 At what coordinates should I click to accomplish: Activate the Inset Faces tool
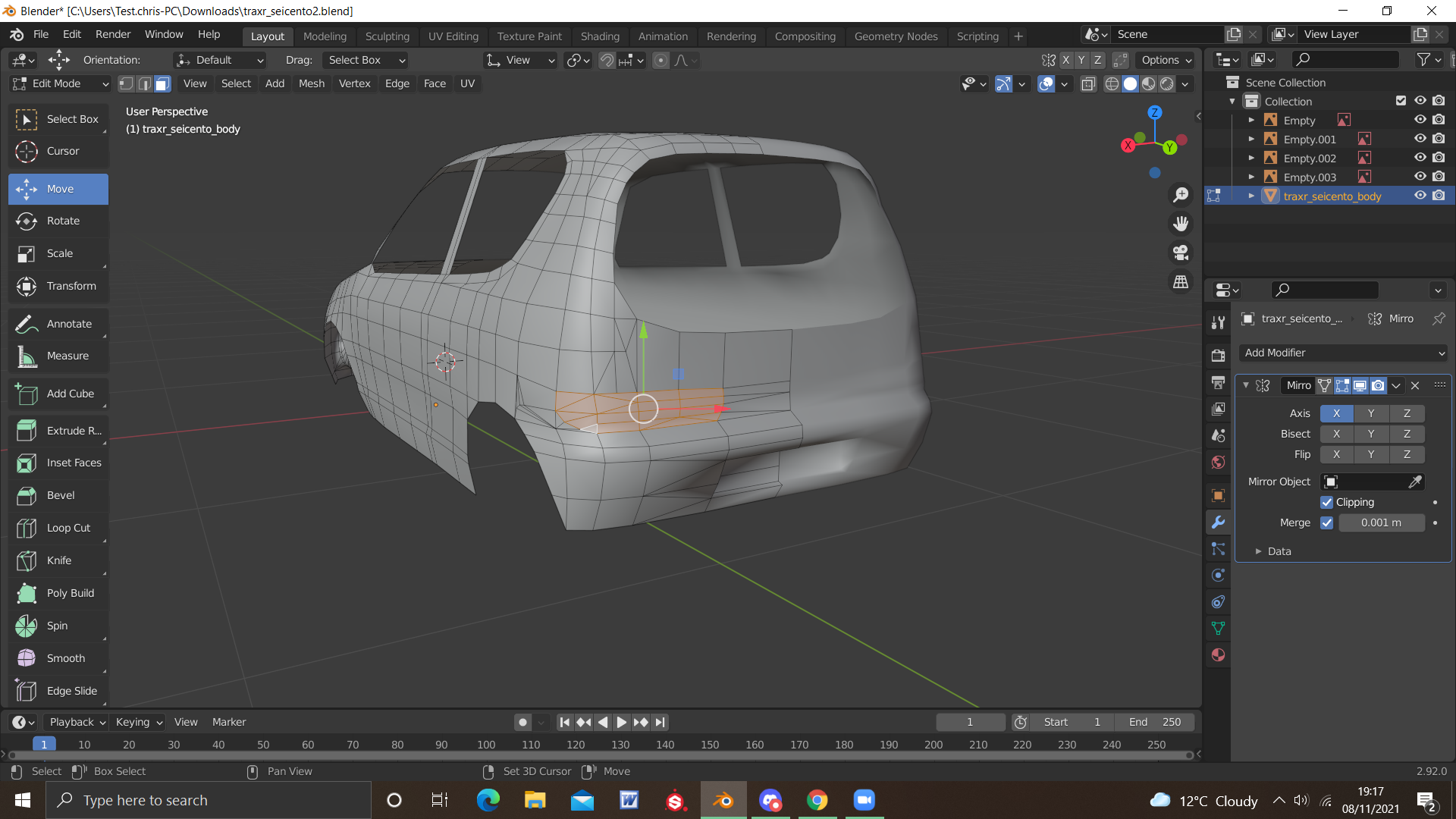[58, 463]
